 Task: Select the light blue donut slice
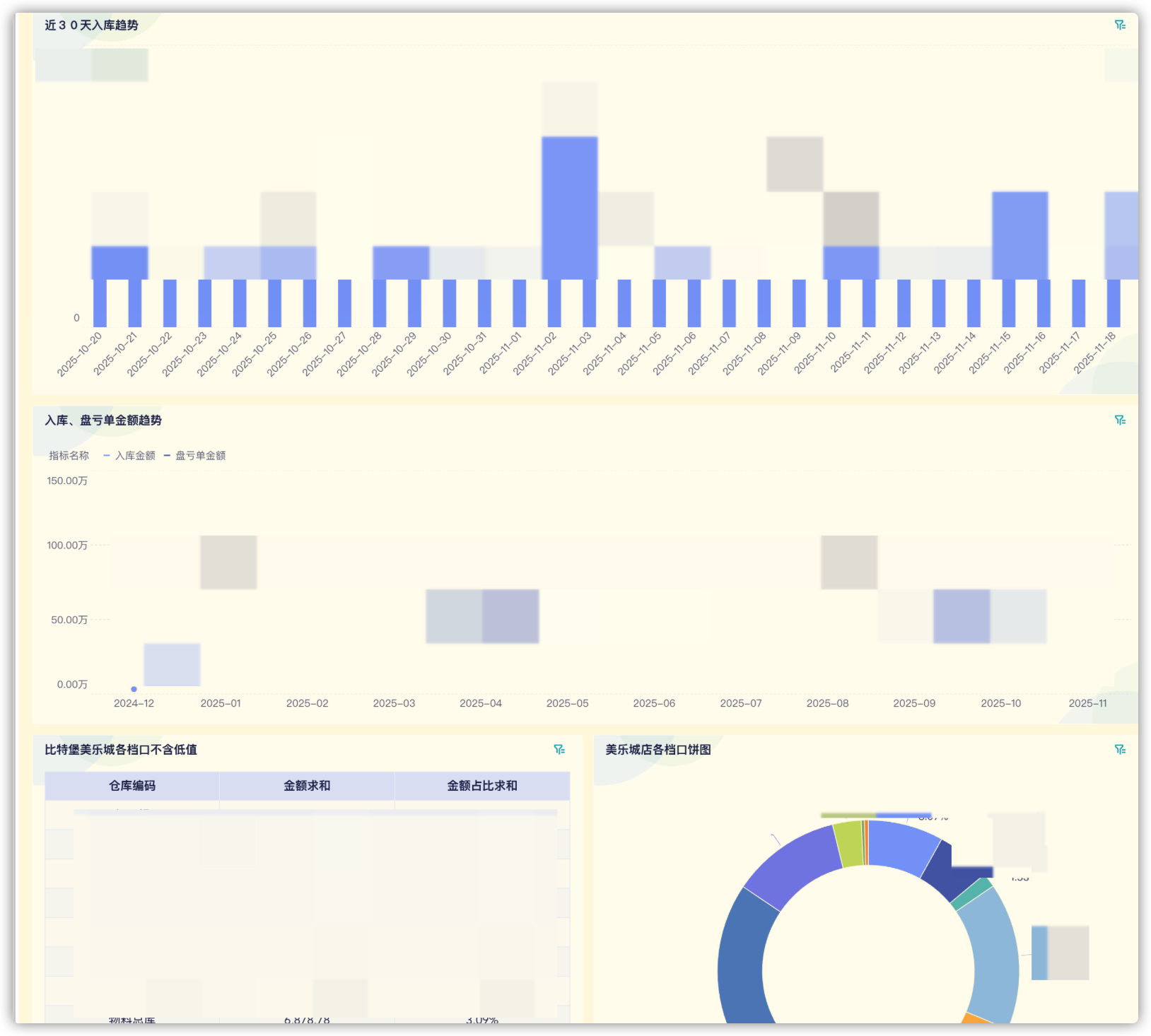coord(993,954)
